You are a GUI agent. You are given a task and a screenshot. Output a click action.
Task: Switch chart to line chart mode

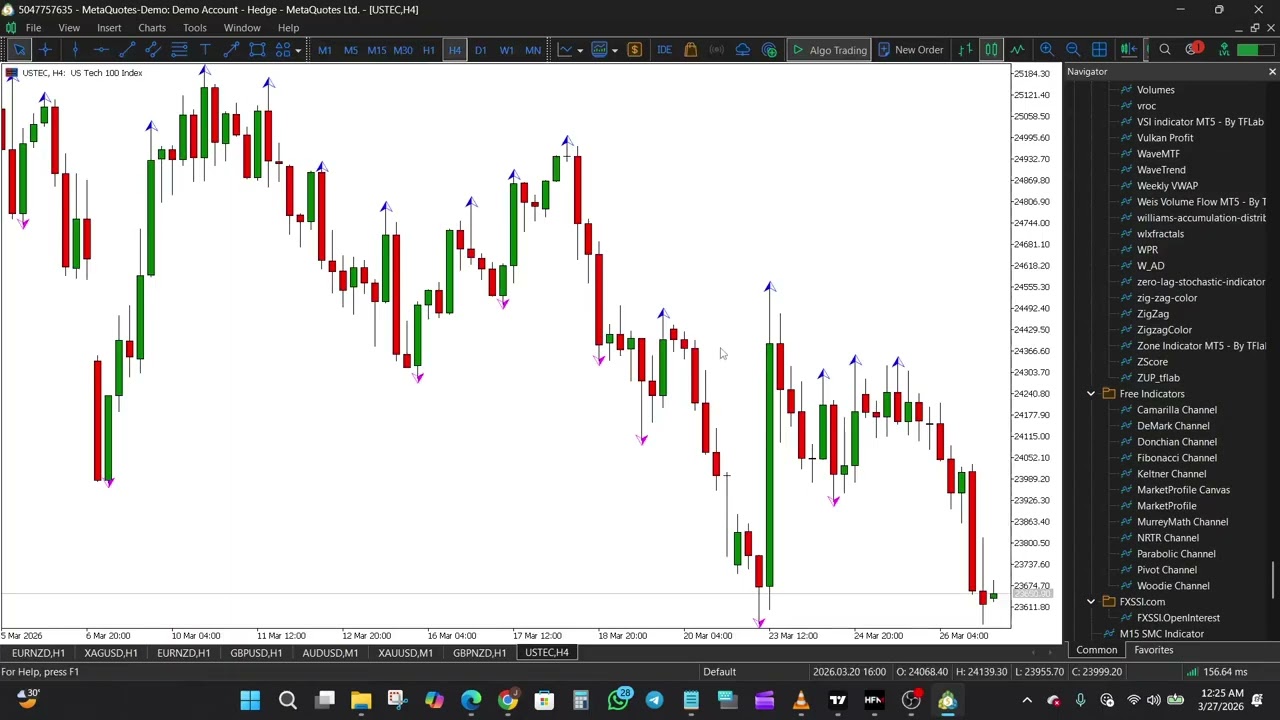tap(1017, 50)
